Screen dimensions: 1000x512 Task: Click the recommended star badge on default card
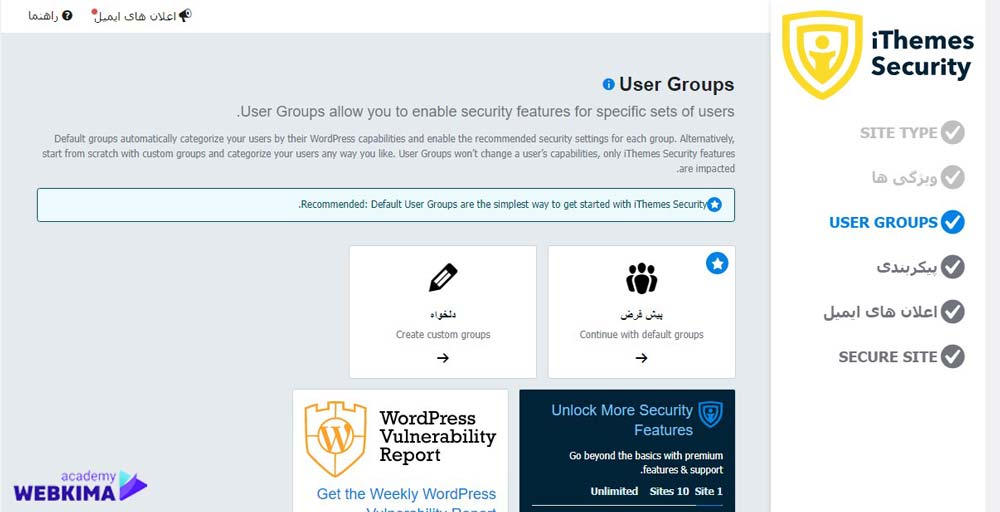[x=717, y=263]
